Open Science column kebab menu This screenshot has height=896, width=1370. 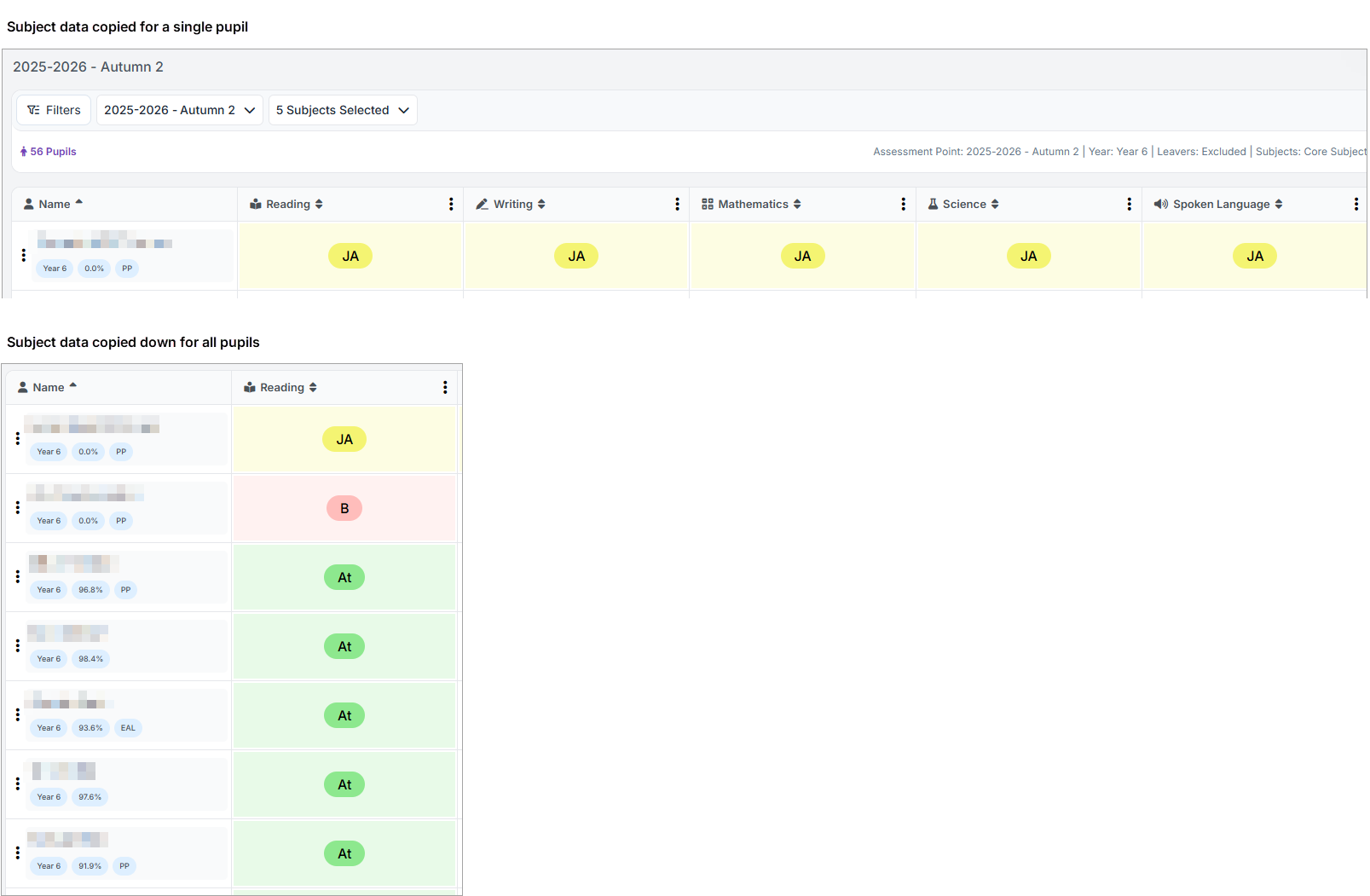1129,205
